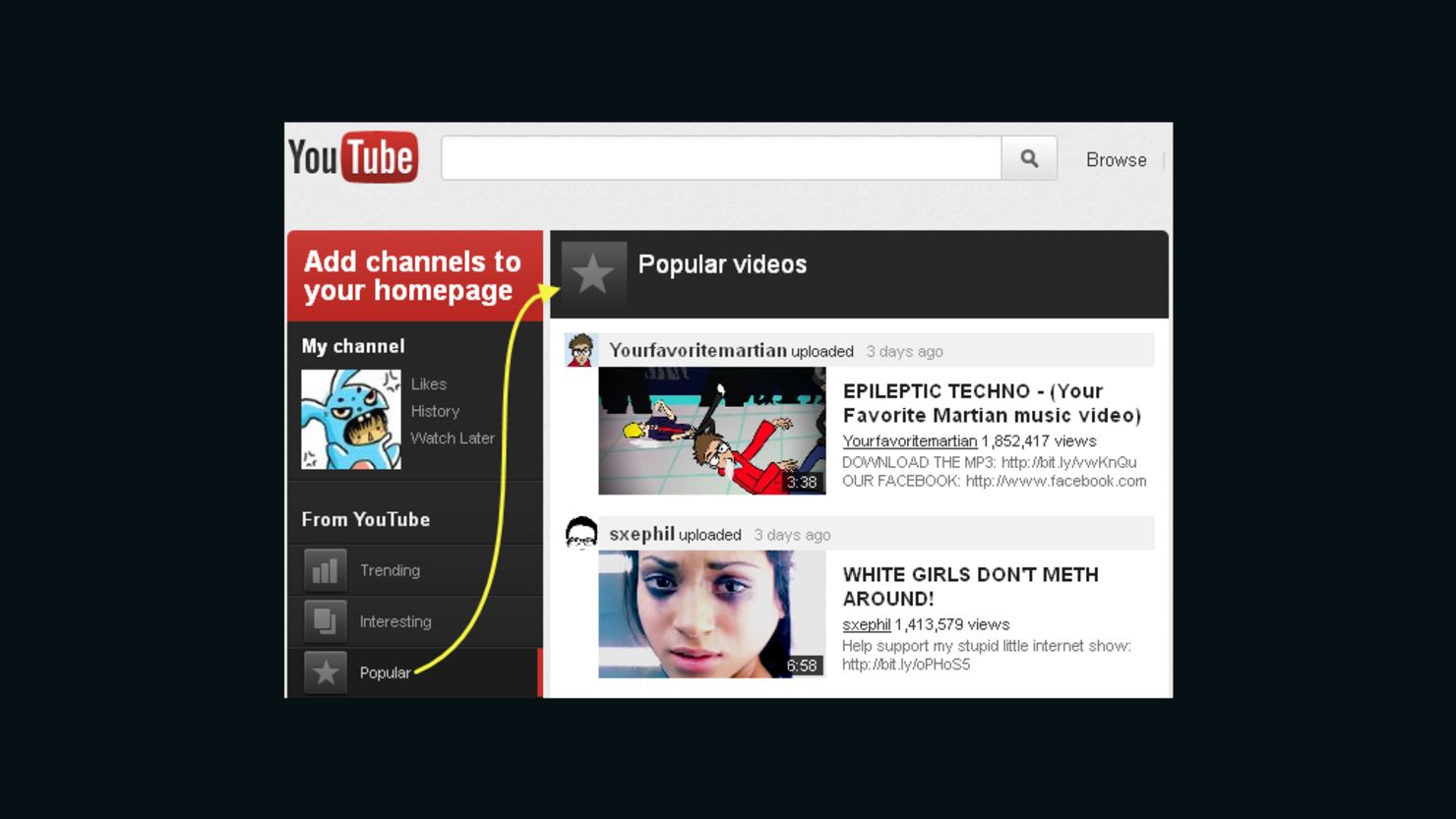
Task: Open WHITE GIRLS DON'T METH AROUND video
Action: tap(970, 586)
